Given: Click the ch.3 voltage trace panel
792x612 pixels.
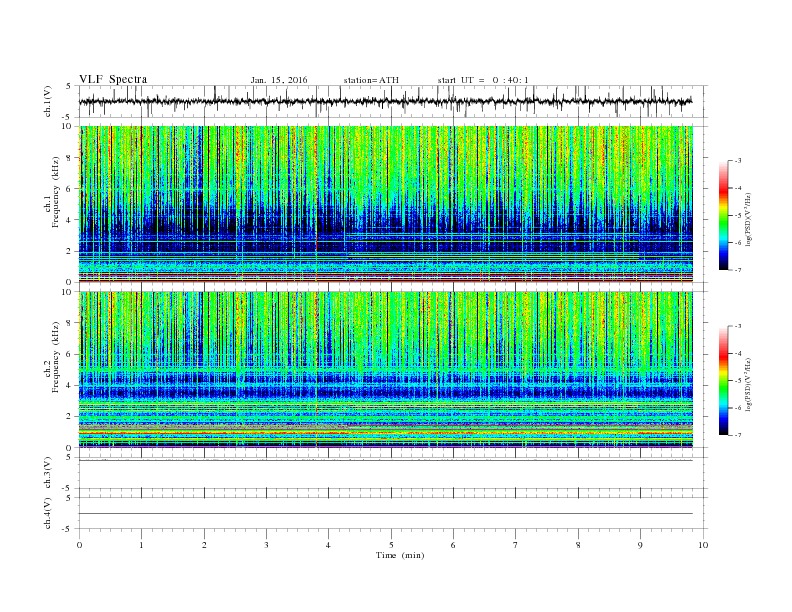Looking at the screenshot, I should [393, 473].
